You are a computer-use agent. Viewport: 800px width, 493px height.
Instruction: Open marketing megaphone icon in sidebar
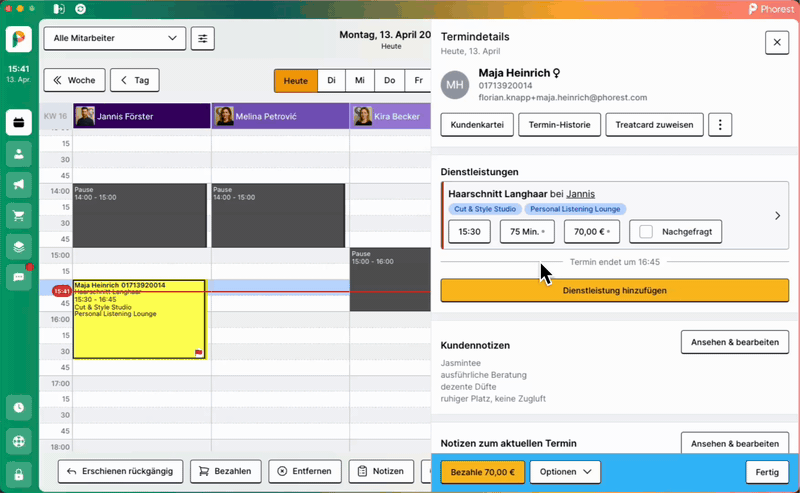point(19,185)
